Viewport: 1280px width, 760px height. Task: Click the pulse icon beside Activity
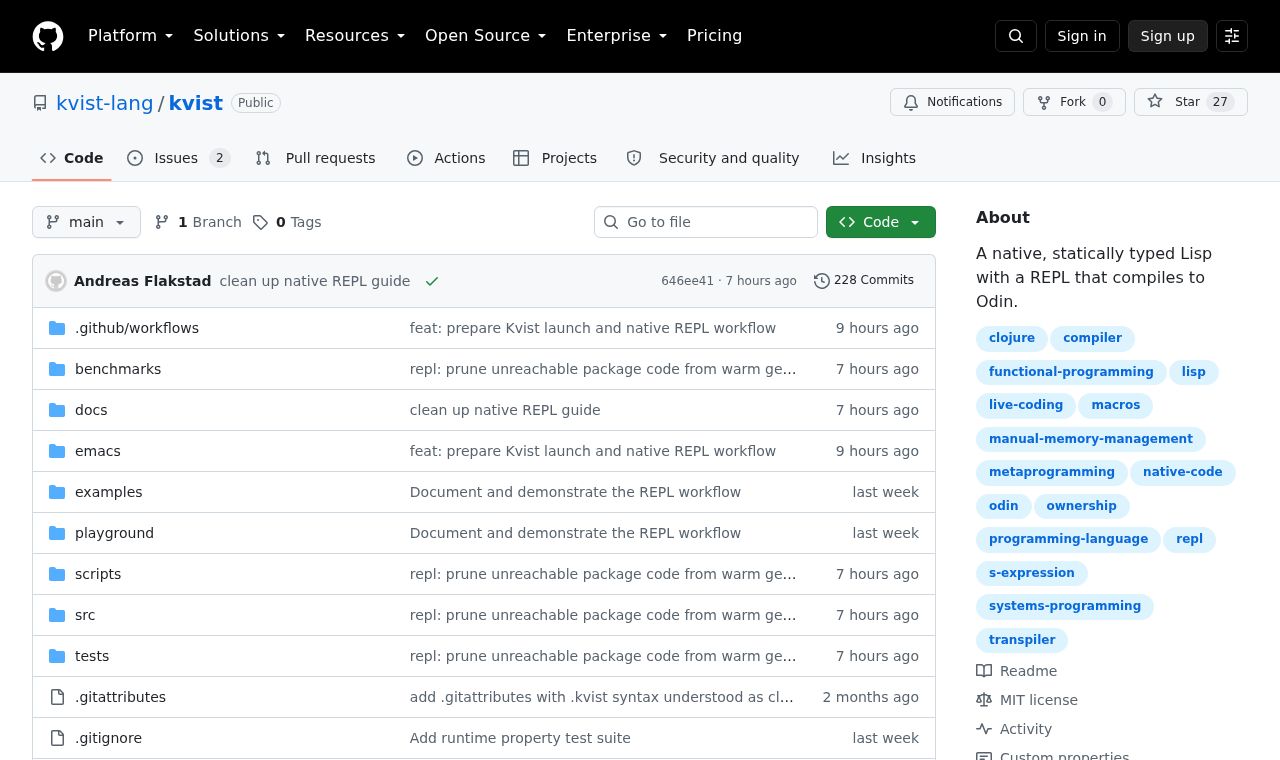pyautogui.click(x=984, y=729)
